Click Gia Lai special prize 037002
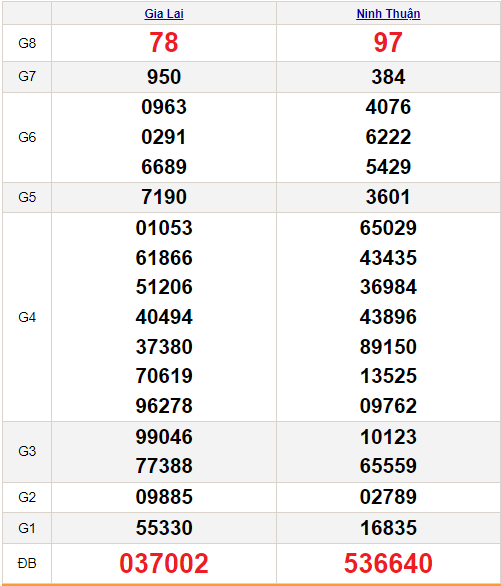Image resolution: width=501 pixels, height=586 pixels. (164, 563)
